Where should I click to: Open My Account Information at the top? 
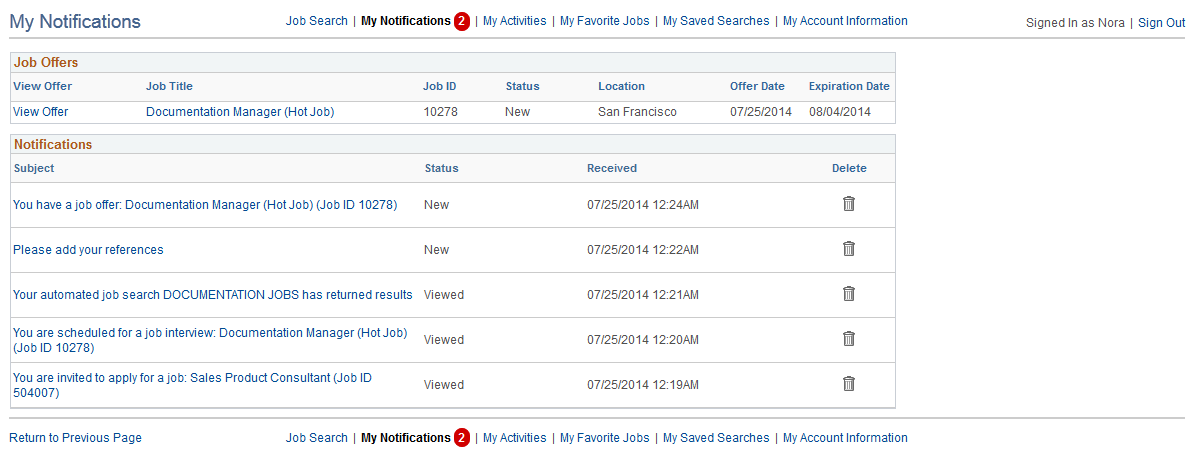coord(845,21)
